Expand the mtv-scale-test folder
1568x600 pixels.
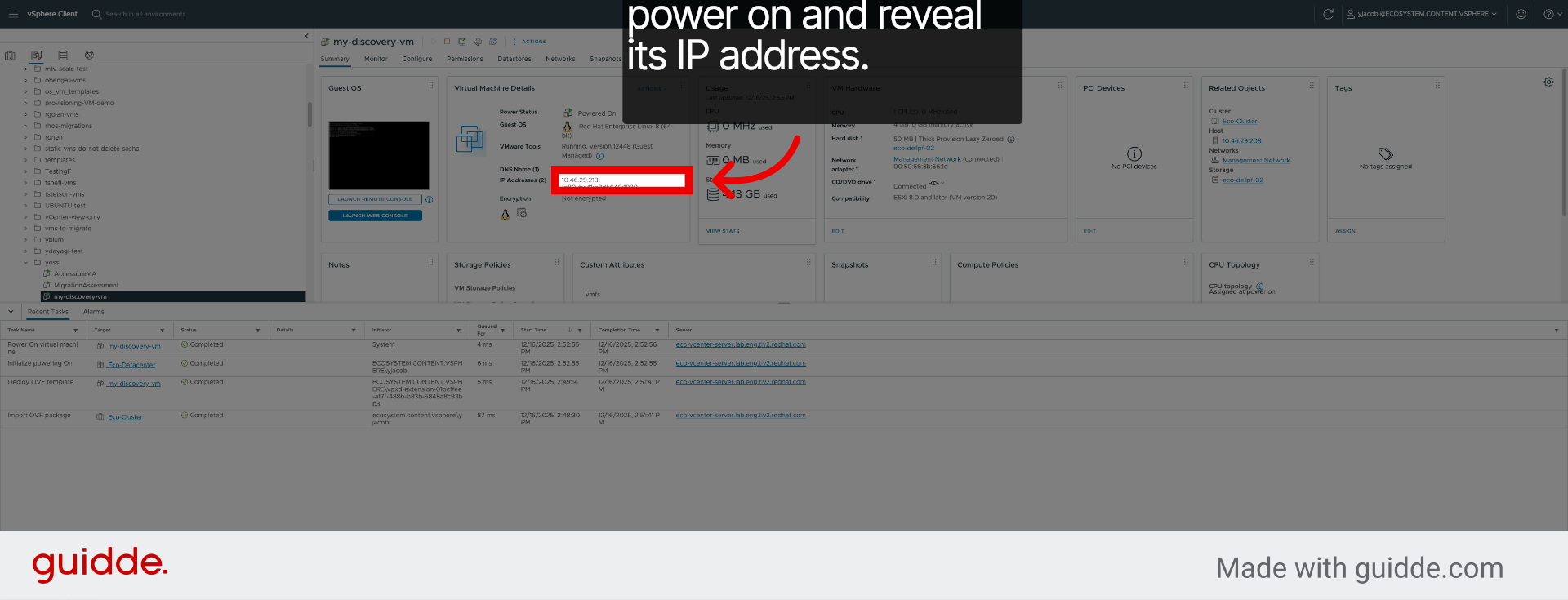coord(26,69)
